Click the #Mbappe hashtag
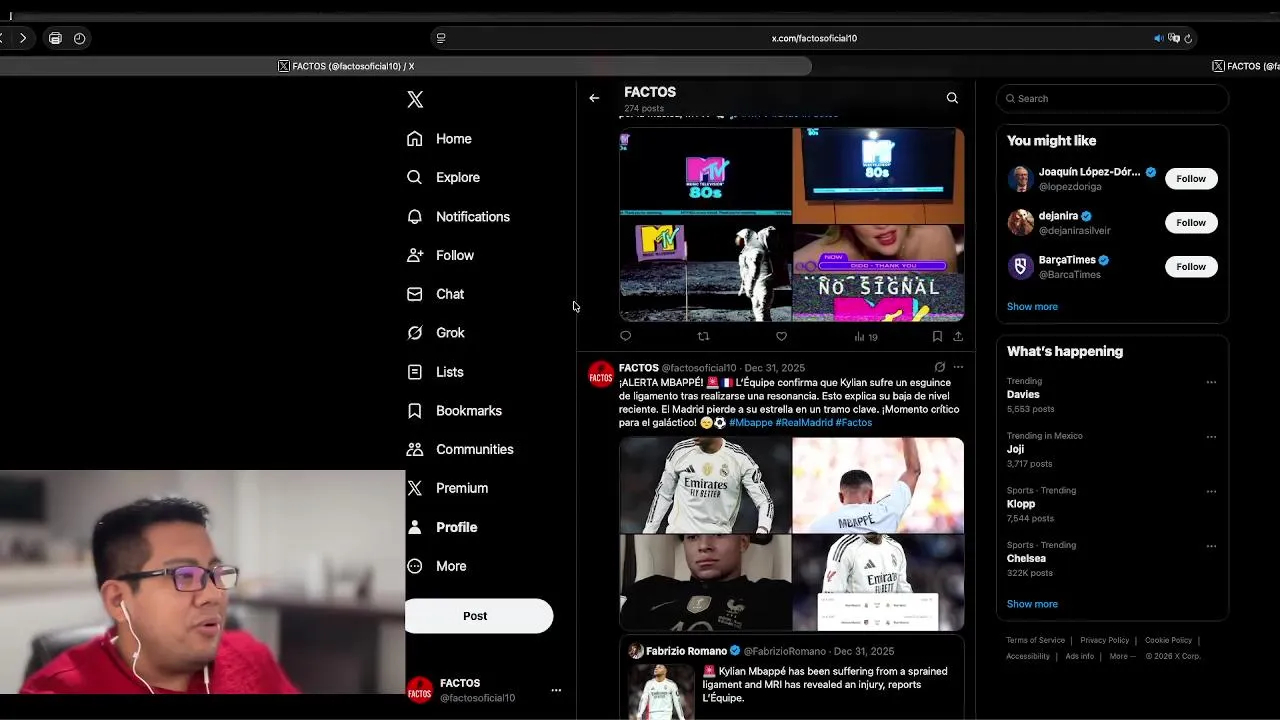This screenshot has width=1280, height=720. pos(751,423)
